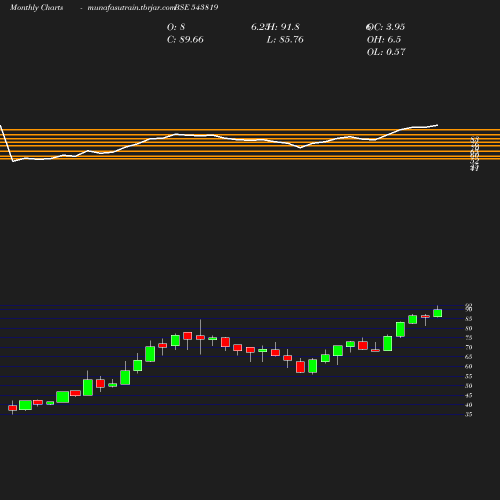Click the "OH: 6.5" value
The width and height of the screenshot is (500, 500).
tap(384, 39)
